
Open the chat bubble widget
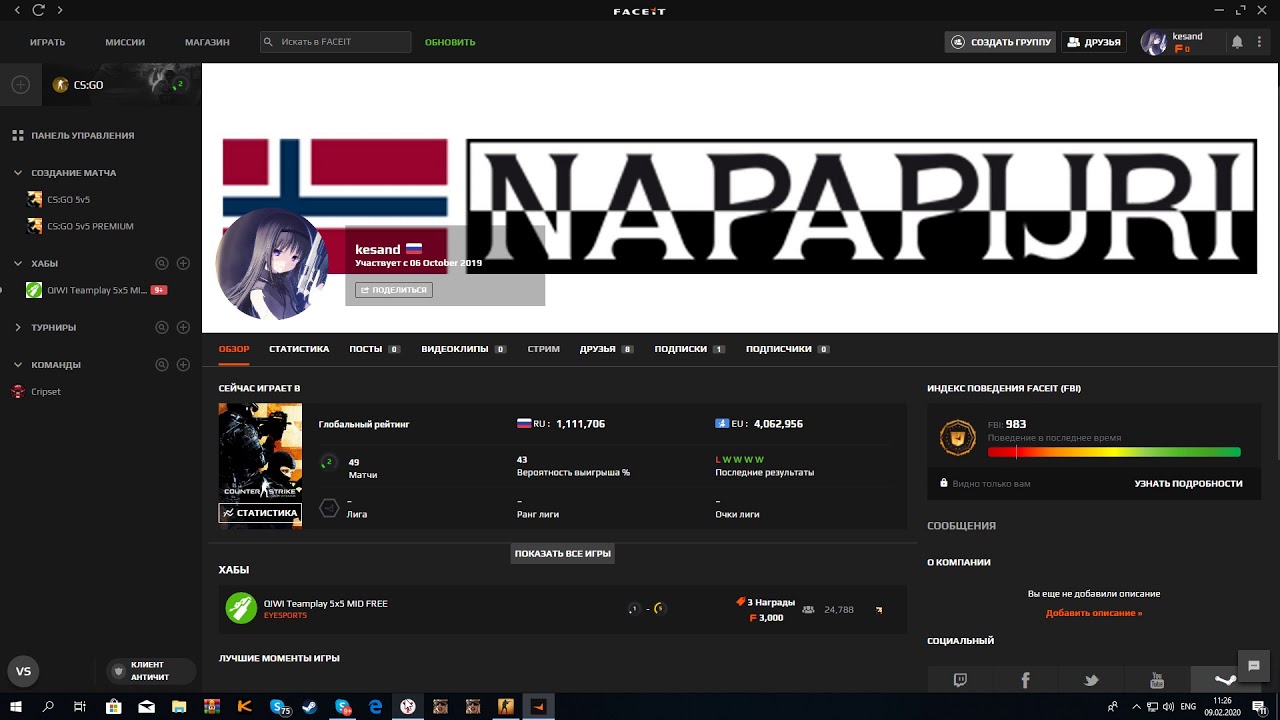1253,666
